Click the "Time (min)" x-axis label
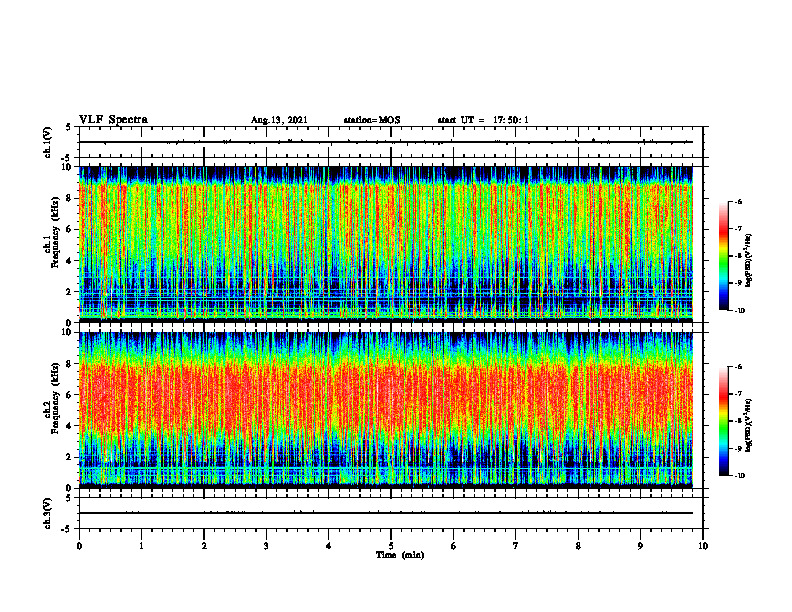Image resolution: width=792 pixels, height=612 pixels. click(x=400, y=555)
